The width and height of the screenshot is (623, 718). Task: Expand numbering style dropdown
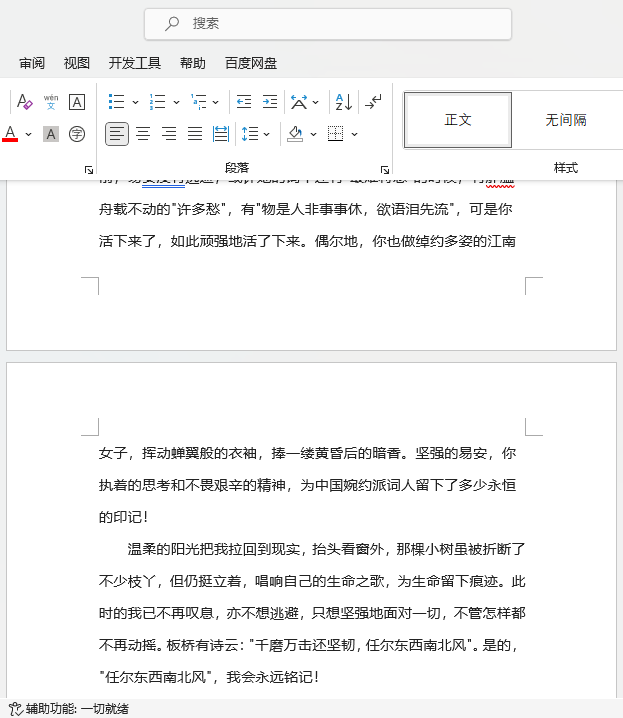[x=176, y=102]
